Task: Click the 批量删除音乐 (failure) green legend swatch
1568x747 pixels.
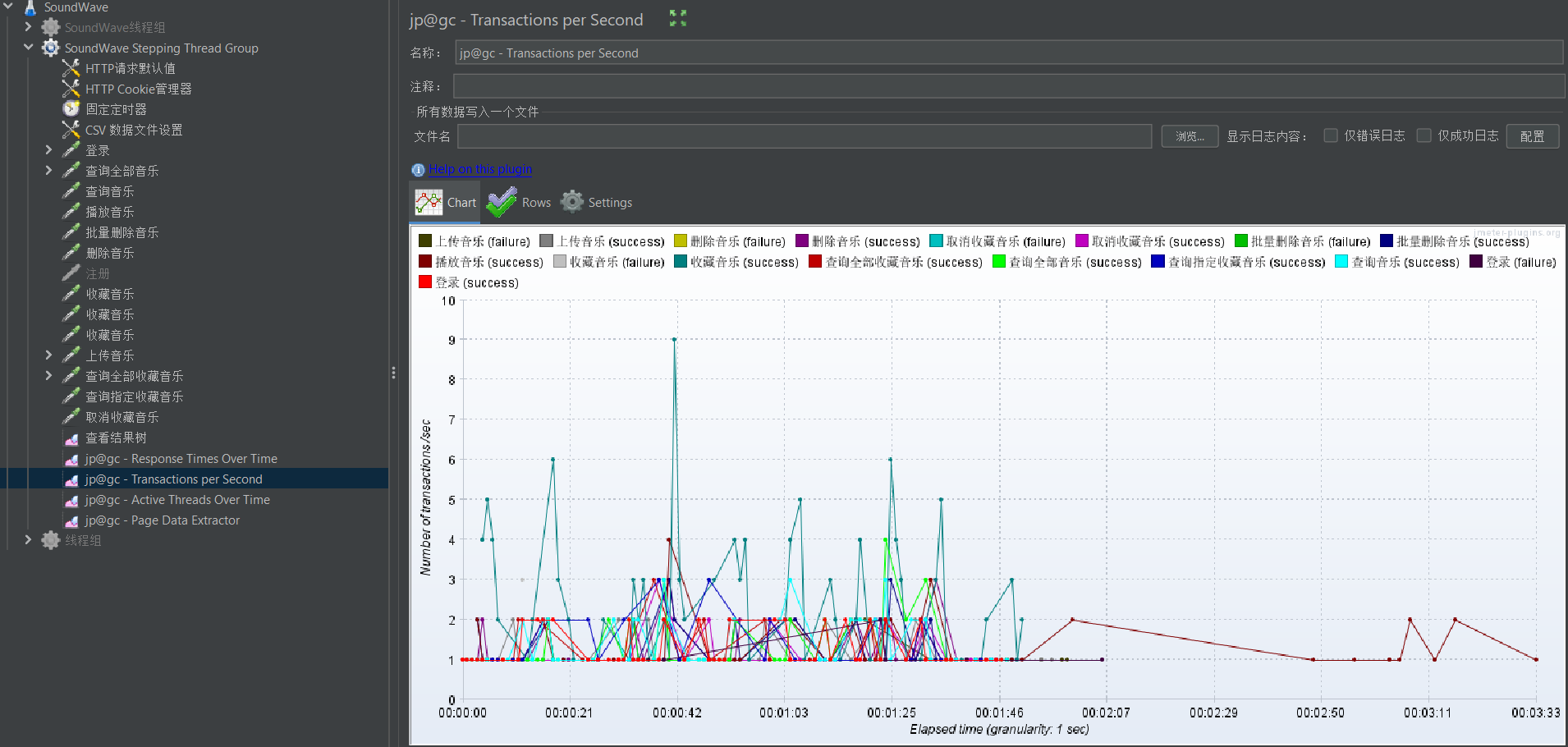Action: (x=1241, y=241)
